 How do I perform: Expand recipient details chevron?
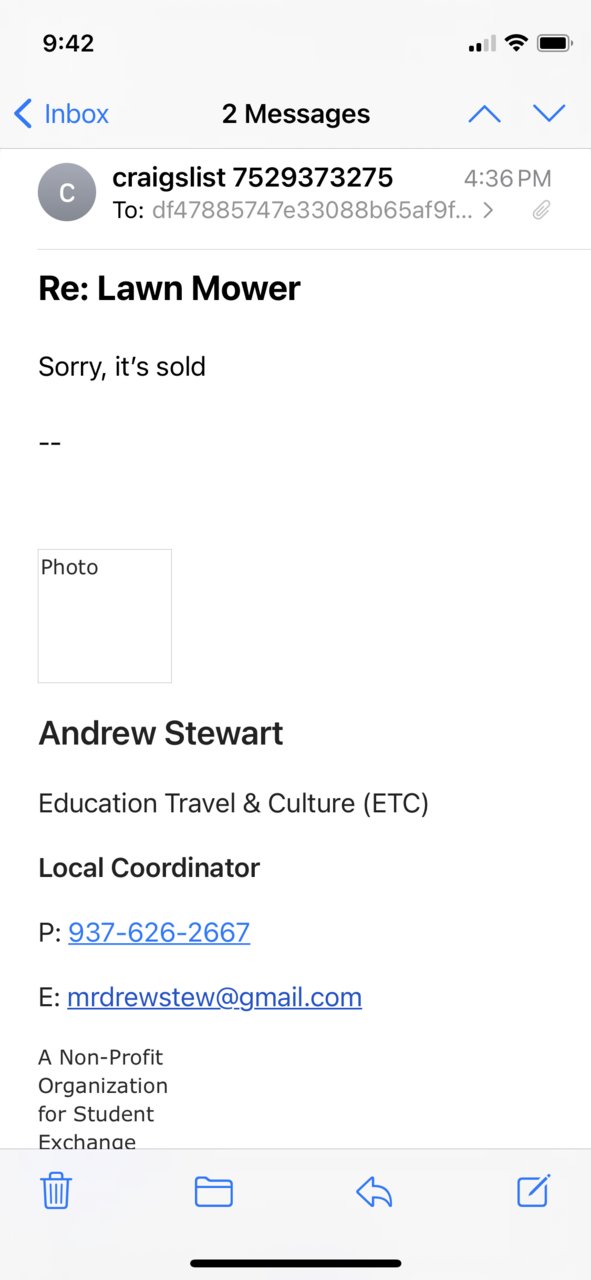click(488, 211)
